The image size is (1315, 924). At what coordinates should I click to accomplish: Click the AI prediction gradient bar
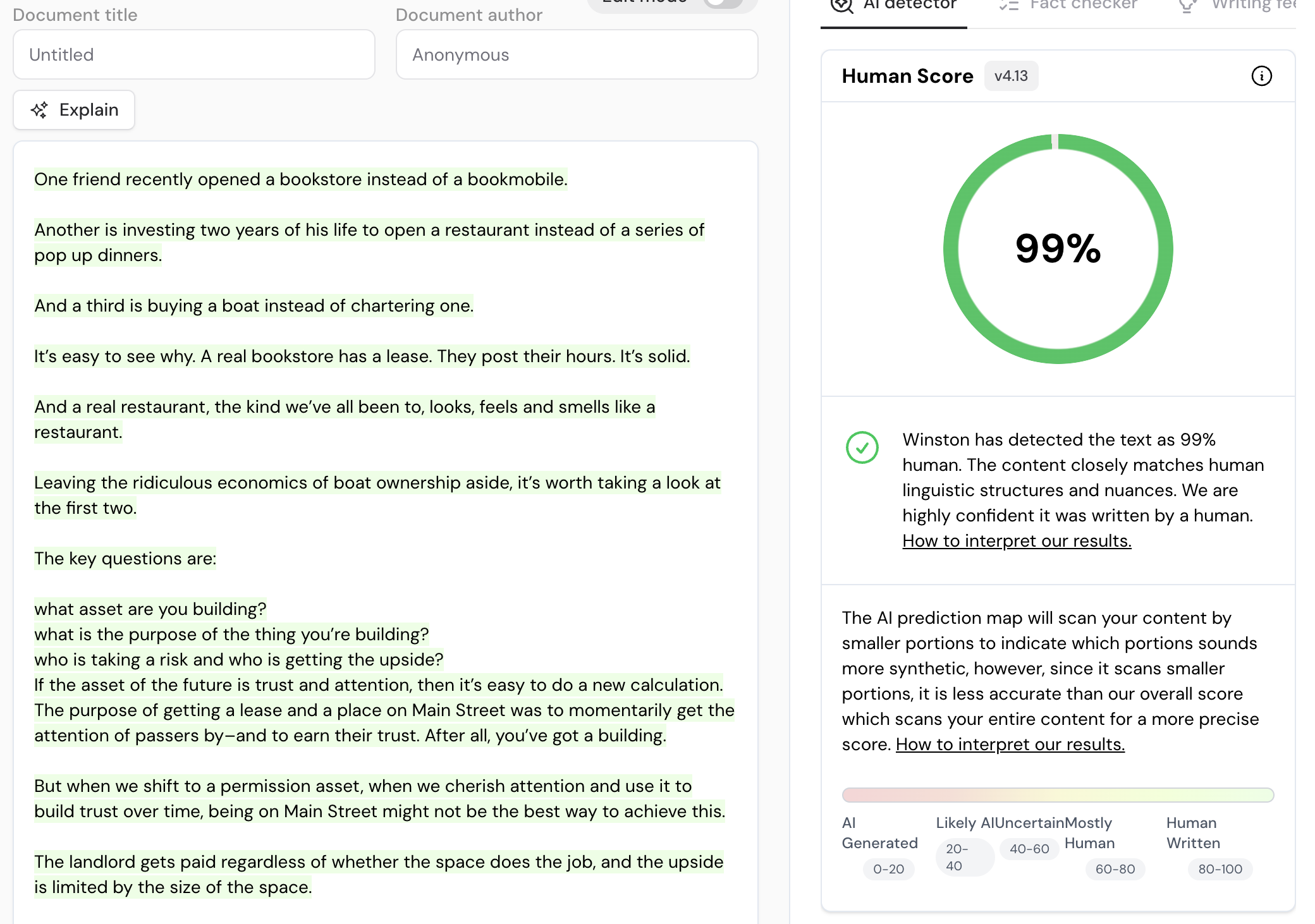[x=1058, y=794]
